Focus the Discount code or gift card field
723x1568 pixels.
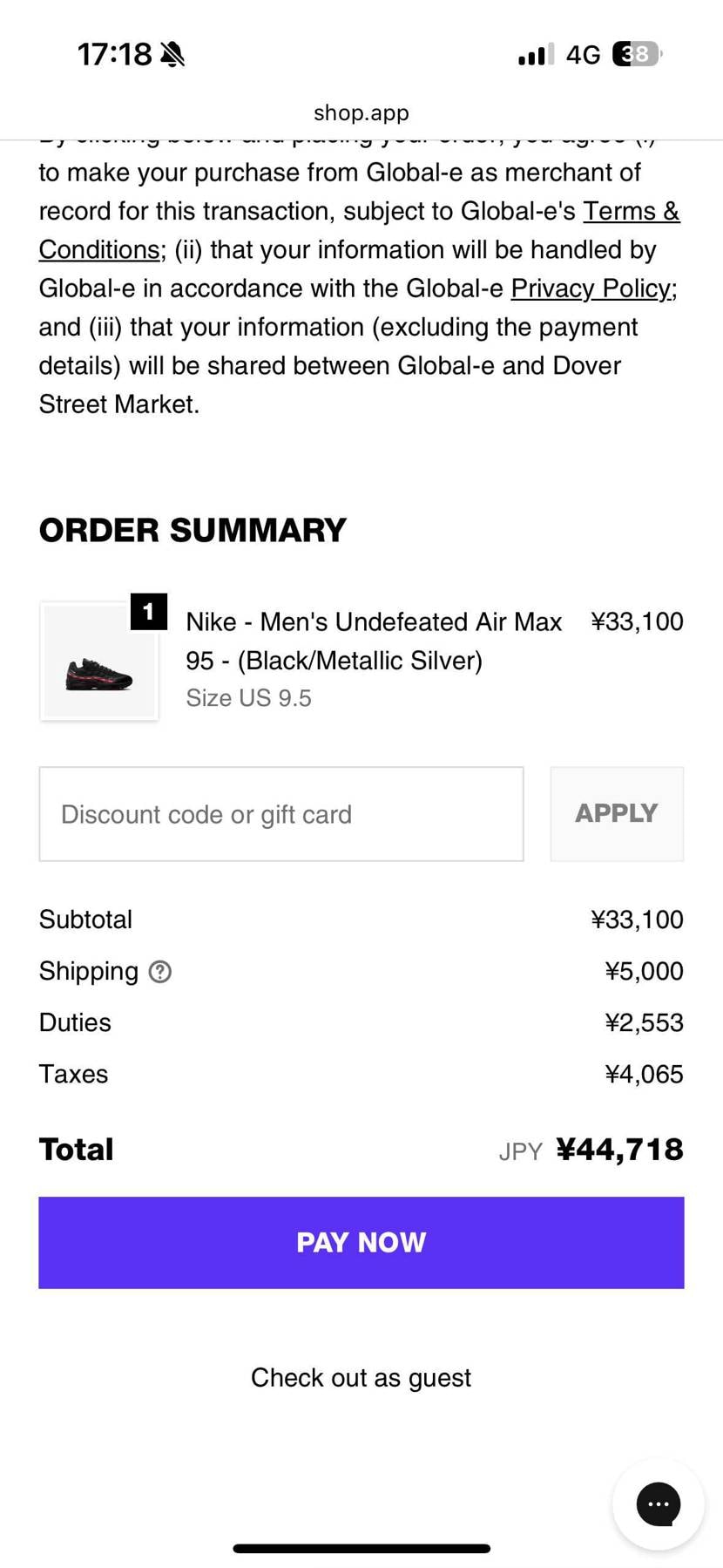tap(280, 814)
